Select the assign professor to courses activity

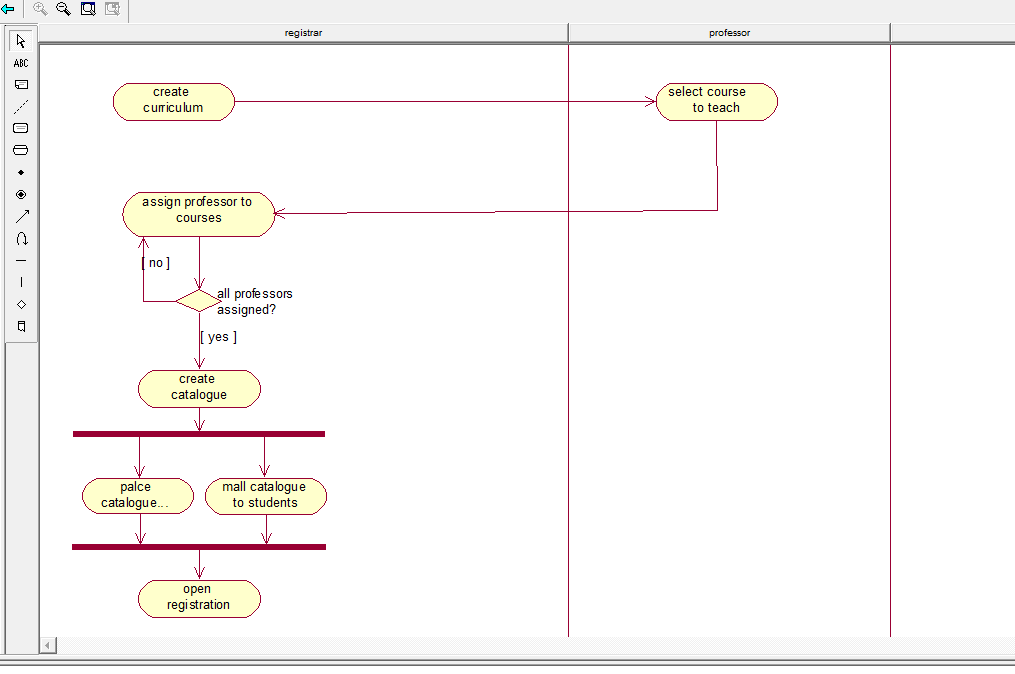(199, 214)
